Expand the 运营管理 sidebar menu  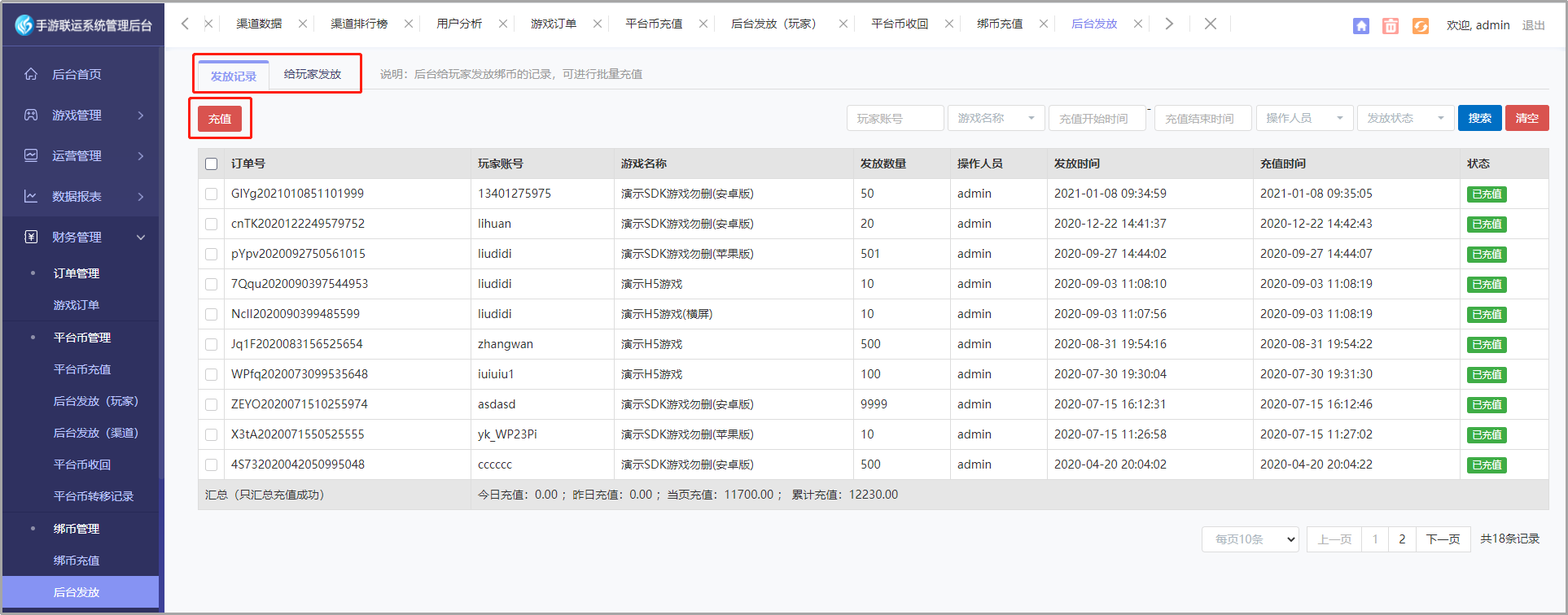(141, 156)
